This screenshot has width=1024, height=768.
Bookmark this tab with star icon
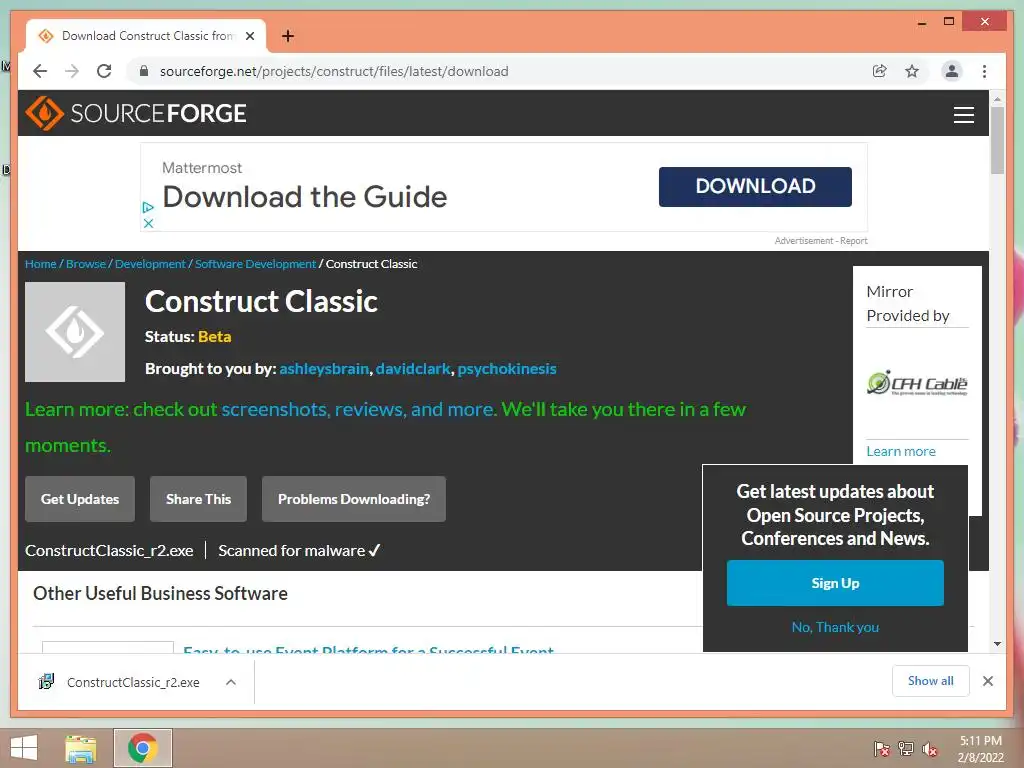tap(912, 71)
